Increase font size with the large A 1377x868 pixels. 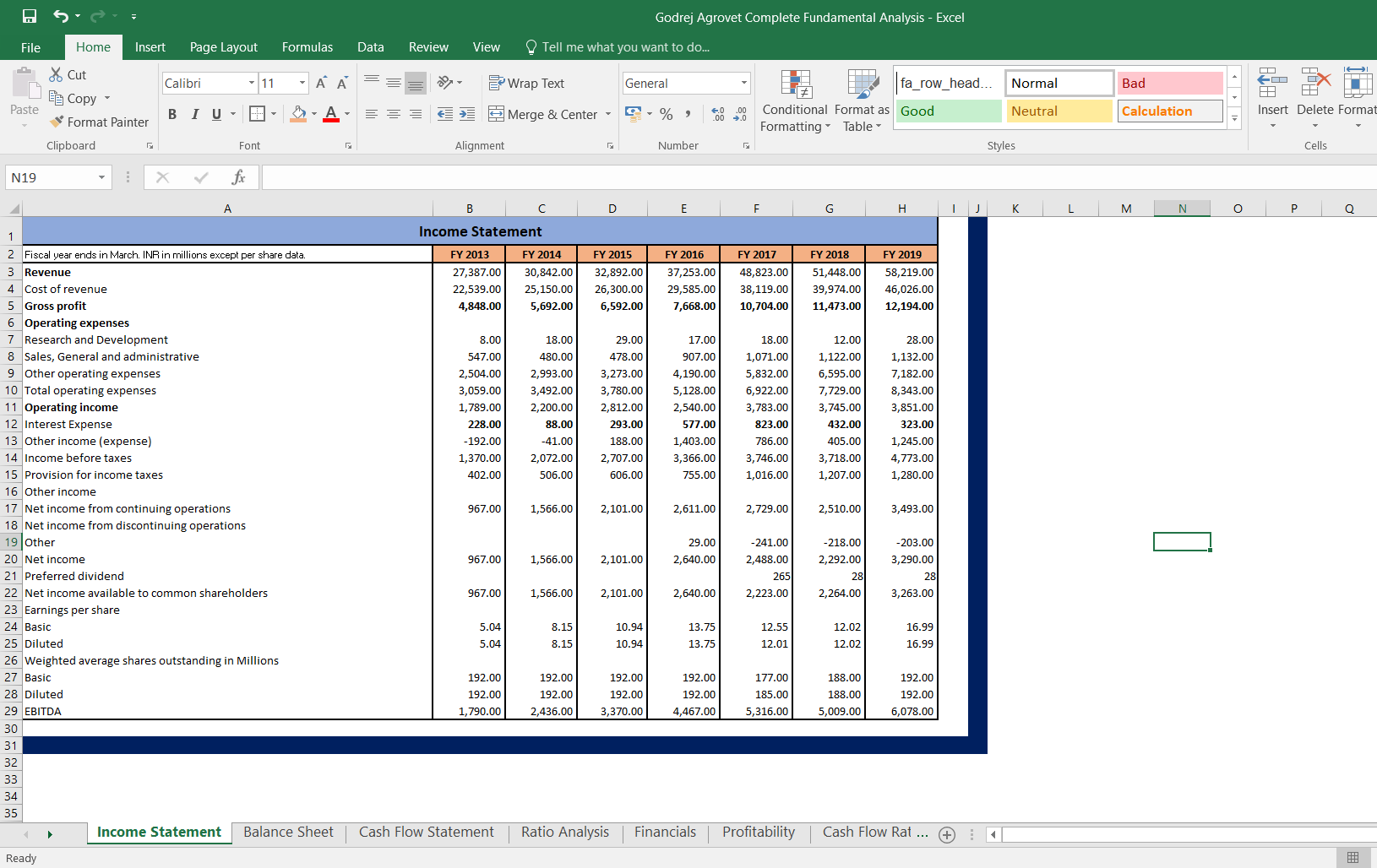[321, 83]
